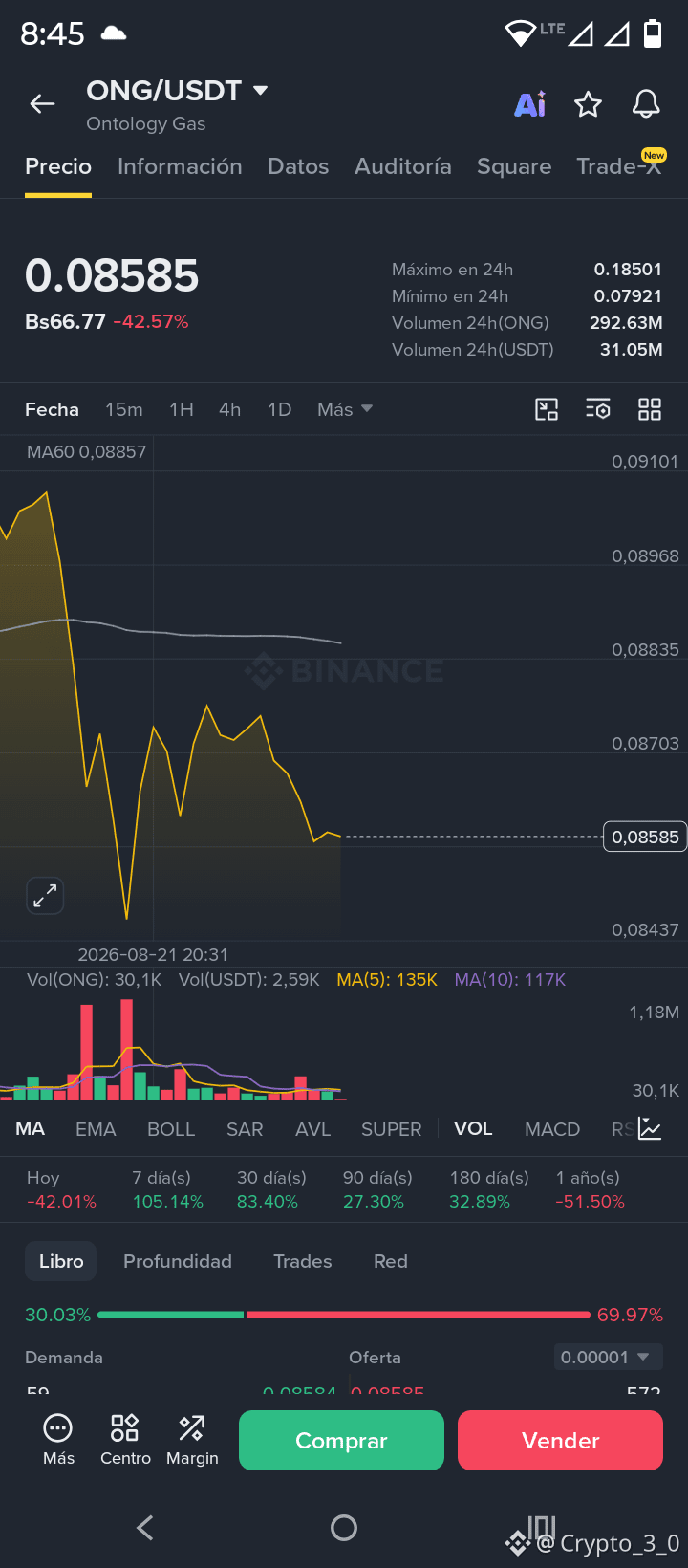The height and width of the screenshot is (1568, 688).
Task: Tap Android back navigation button
Action: [x=145, y=1528]
